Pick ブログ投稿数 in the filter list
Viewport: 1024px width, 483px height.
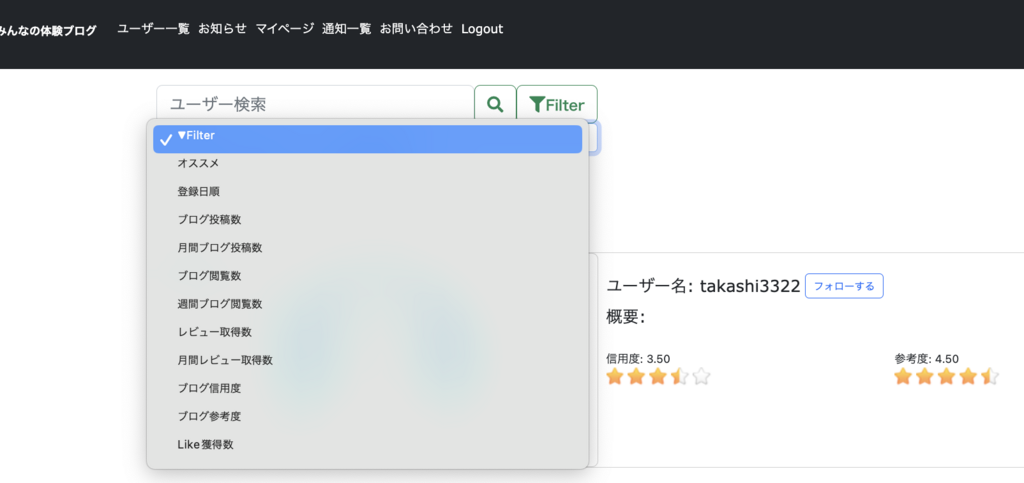(209, 219)
